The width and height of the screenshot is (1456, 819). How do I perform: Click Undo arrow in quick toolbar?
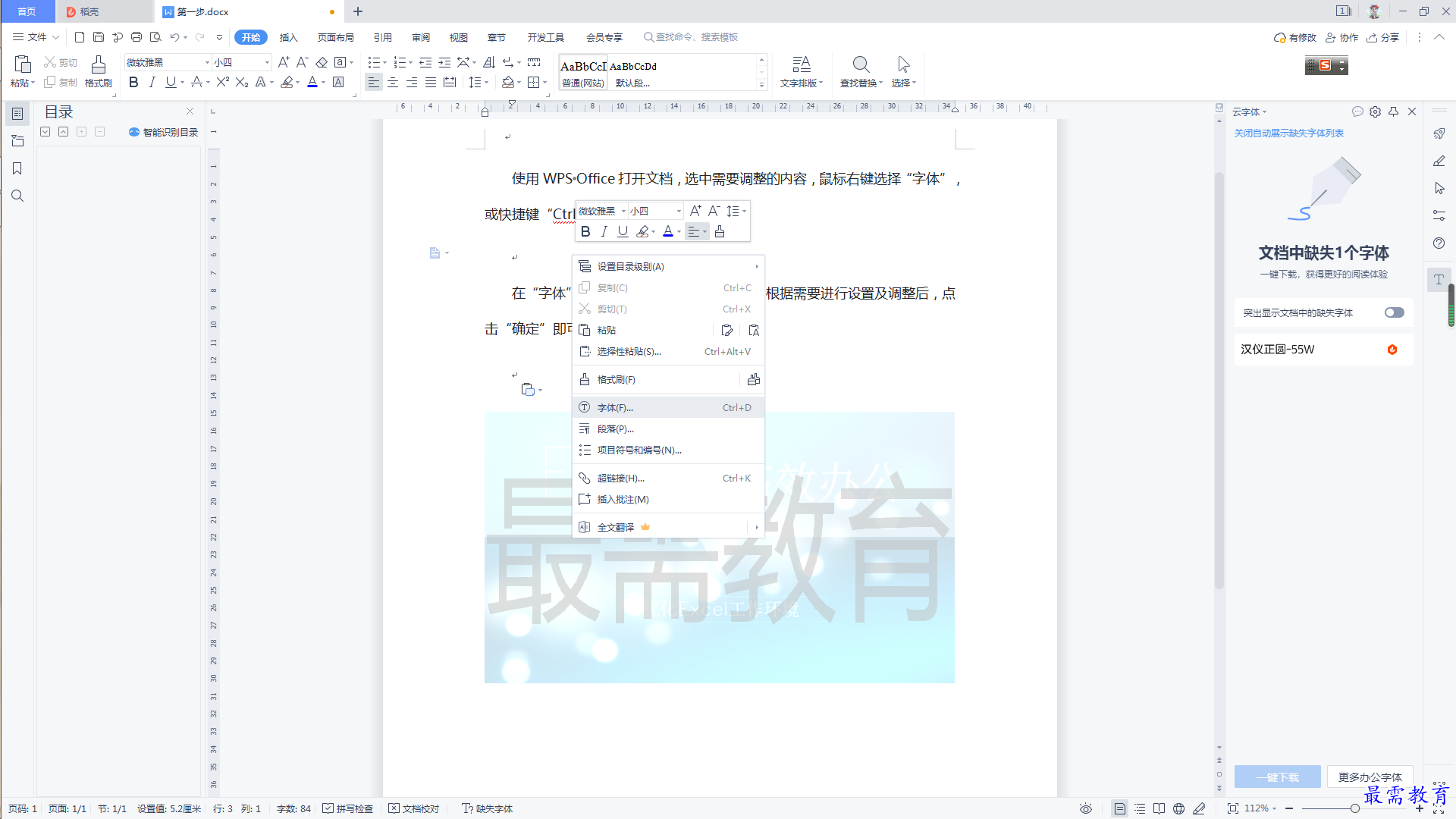coord(174,36)
